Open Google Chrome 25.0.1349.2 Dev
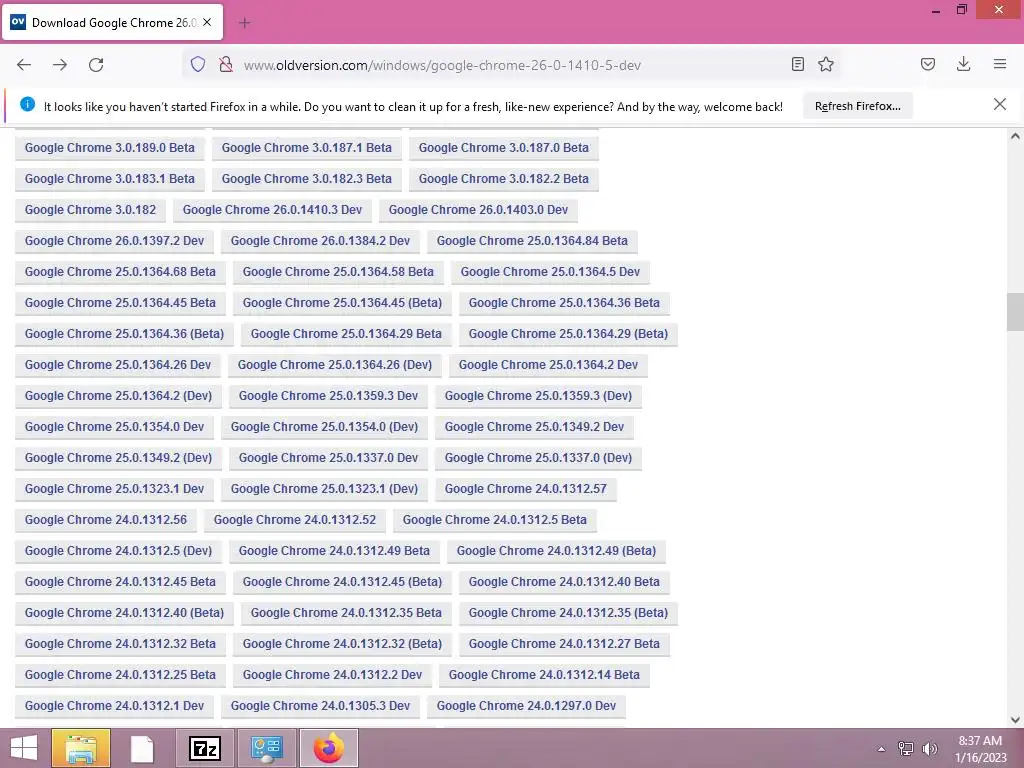 point(534,427)
